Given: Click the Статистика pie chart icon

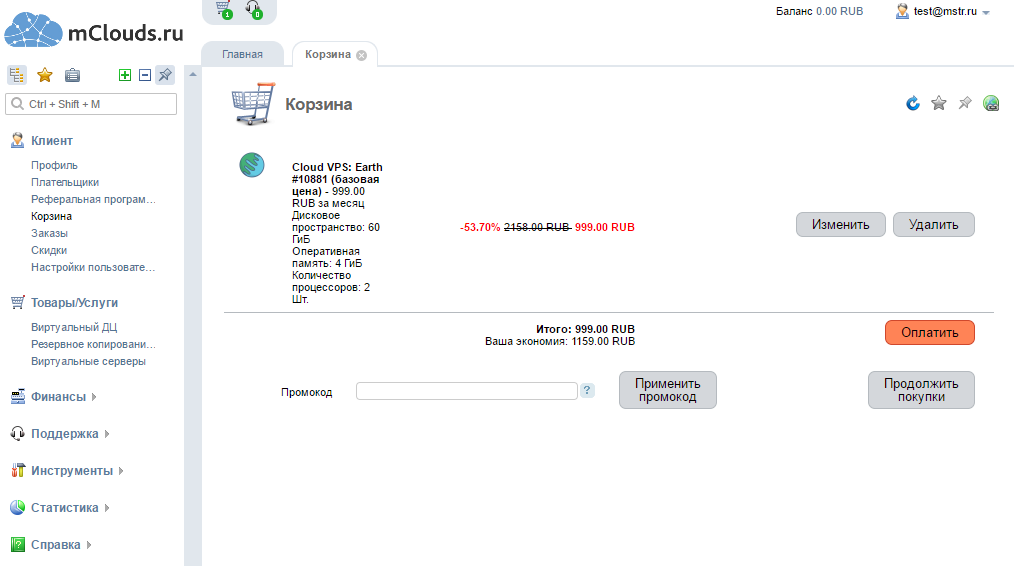Looking at the screenshot, I should pyautogui.click(x=17, y=507).
